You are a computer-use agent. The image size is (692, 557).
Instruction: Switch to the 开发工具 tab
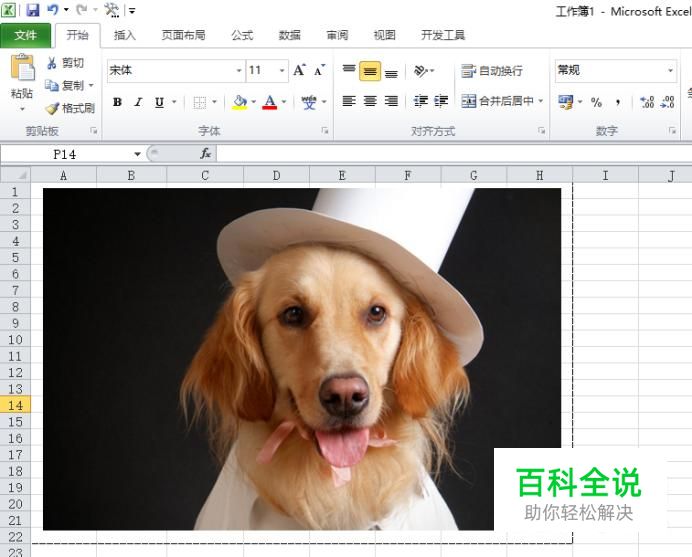[443, 35]
